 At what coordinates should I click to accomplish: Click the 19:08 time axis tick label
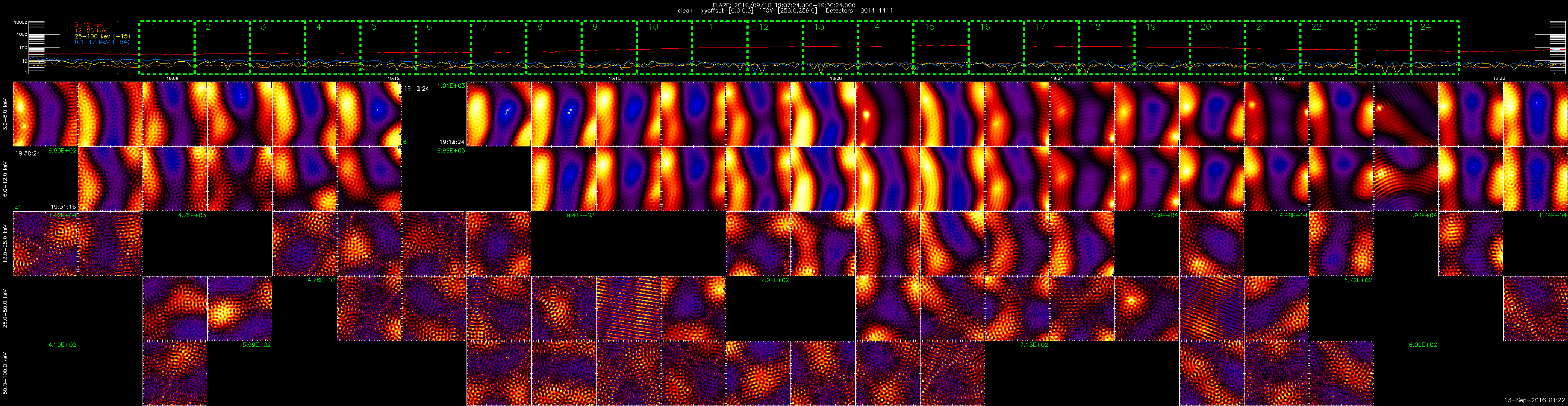172,79
